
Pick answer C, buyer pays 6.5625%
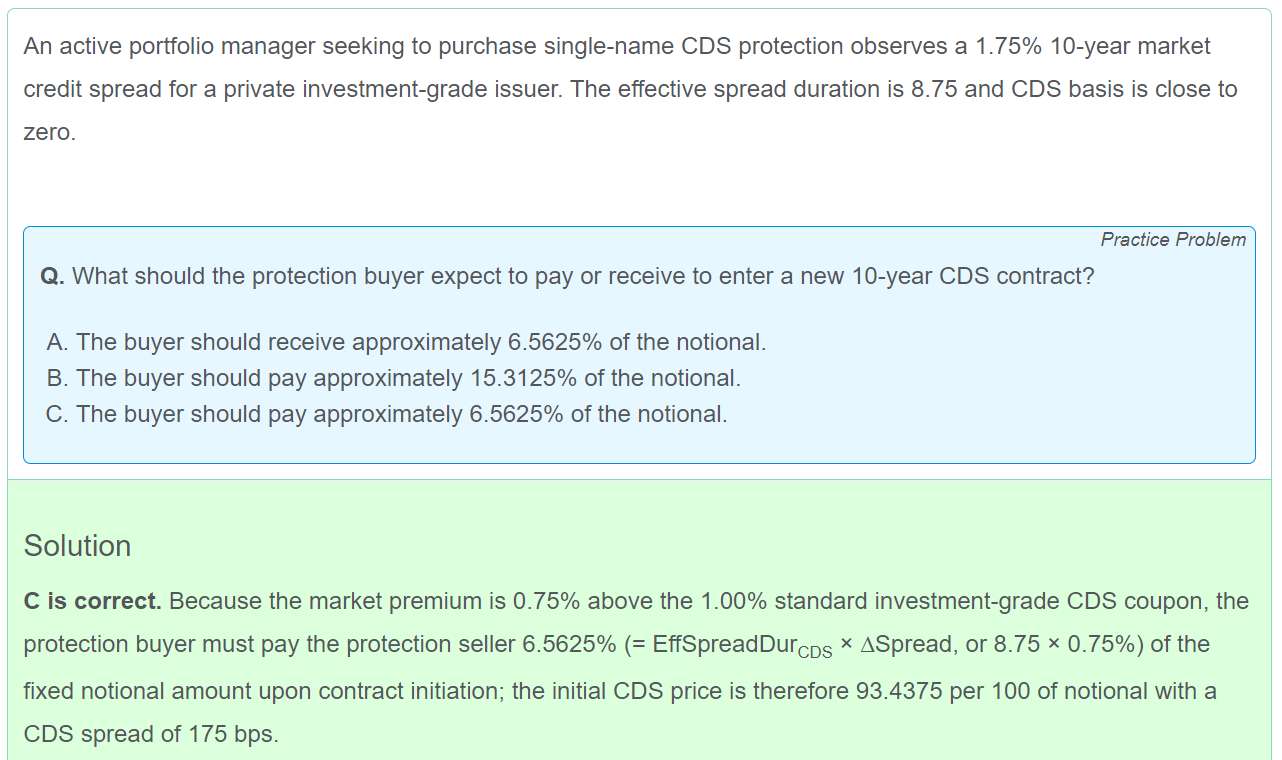tap(386, 414)
